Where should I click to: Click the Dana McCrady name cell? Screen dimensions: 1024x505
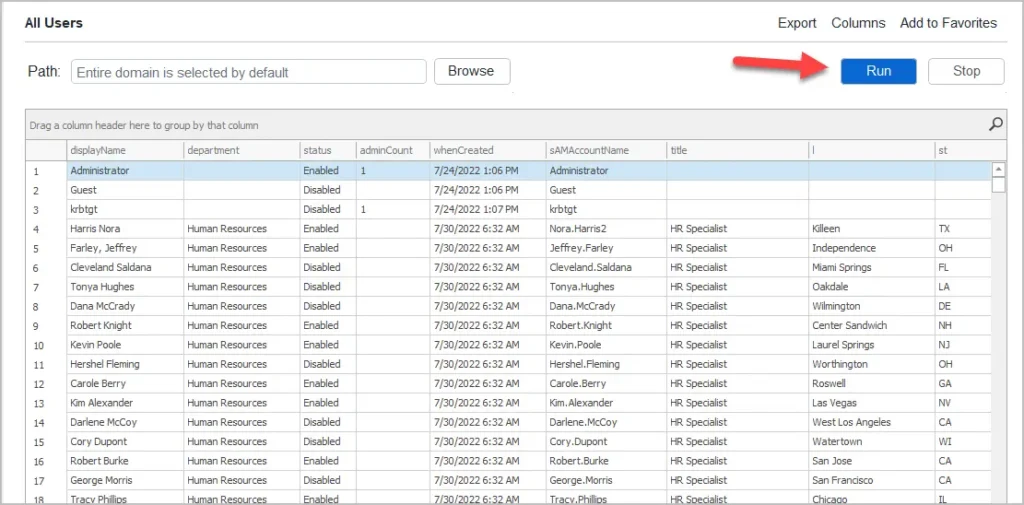(x=125, y=306)
